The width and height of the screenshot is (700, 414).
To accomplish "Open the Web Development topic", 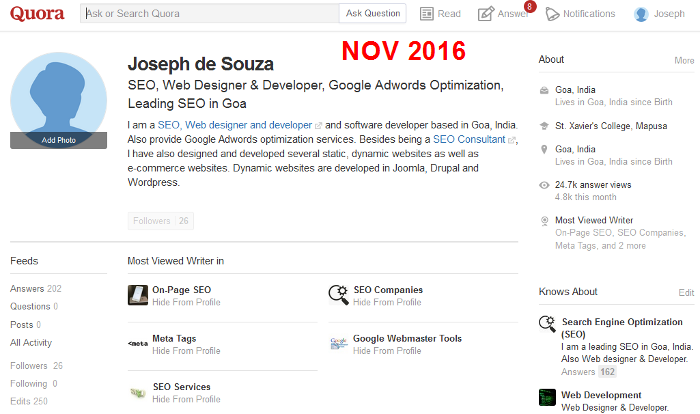I will click(x=601, y=395).
